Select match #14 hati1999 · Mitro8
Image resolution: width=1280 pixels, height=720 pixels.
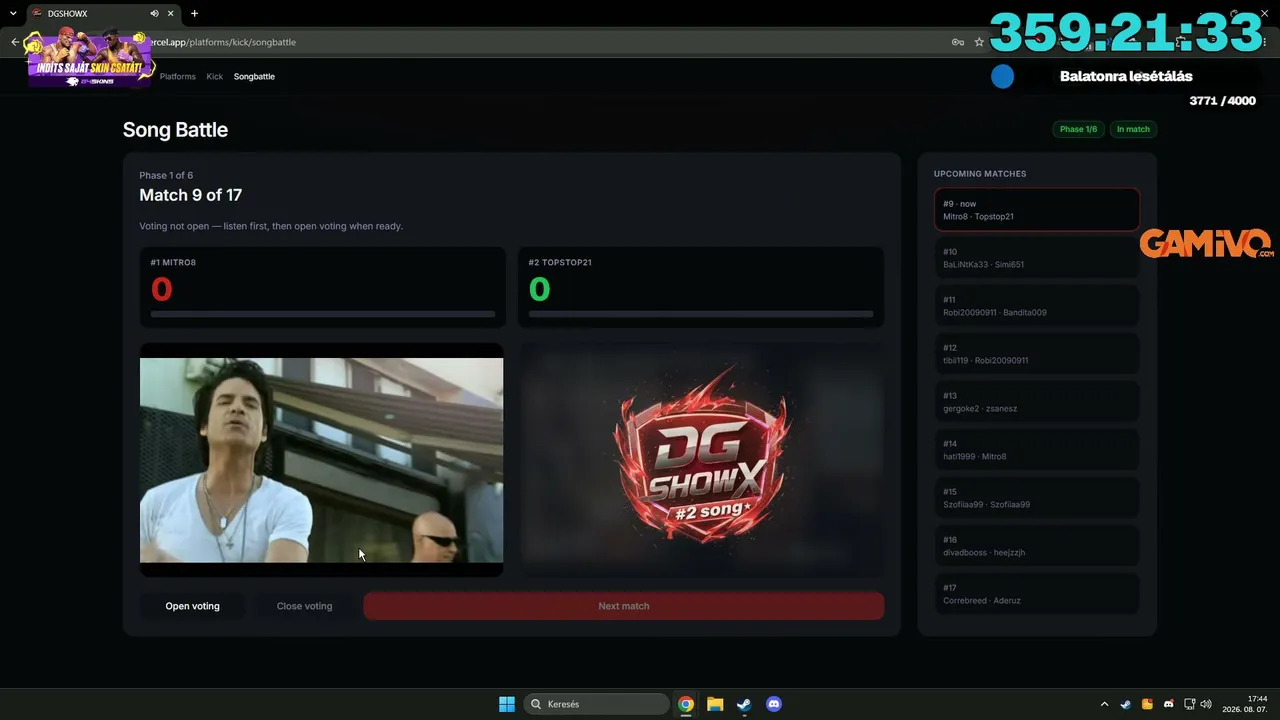(1037, 450)
